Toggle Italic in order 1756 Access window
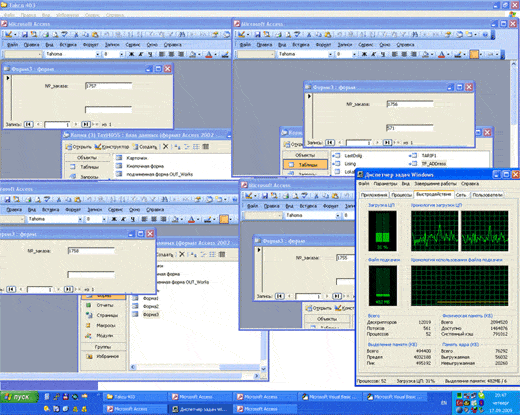520x415 pixels. coord(374,54)
